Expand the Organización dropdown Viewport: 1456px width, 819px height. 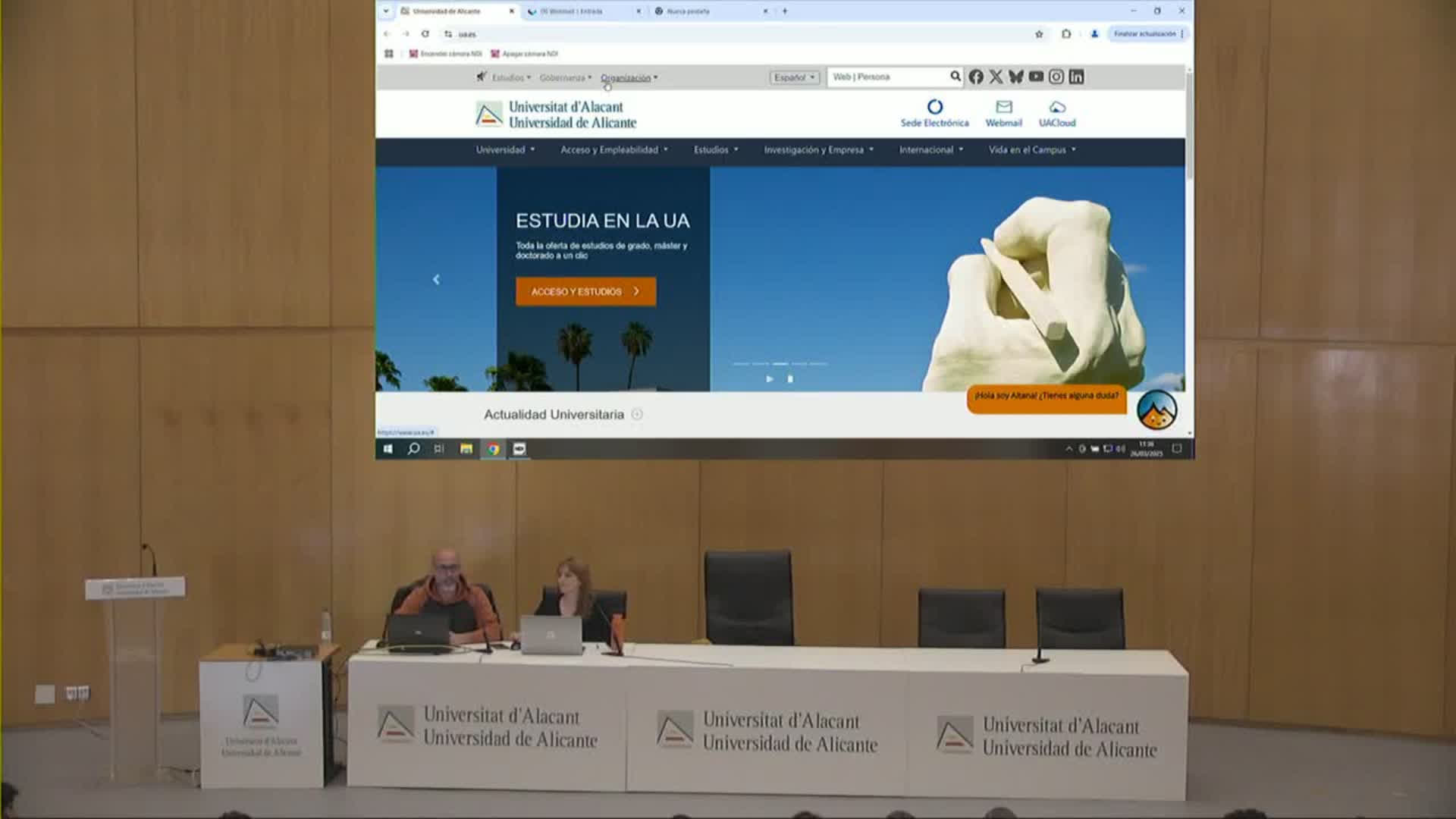[629, 77]
